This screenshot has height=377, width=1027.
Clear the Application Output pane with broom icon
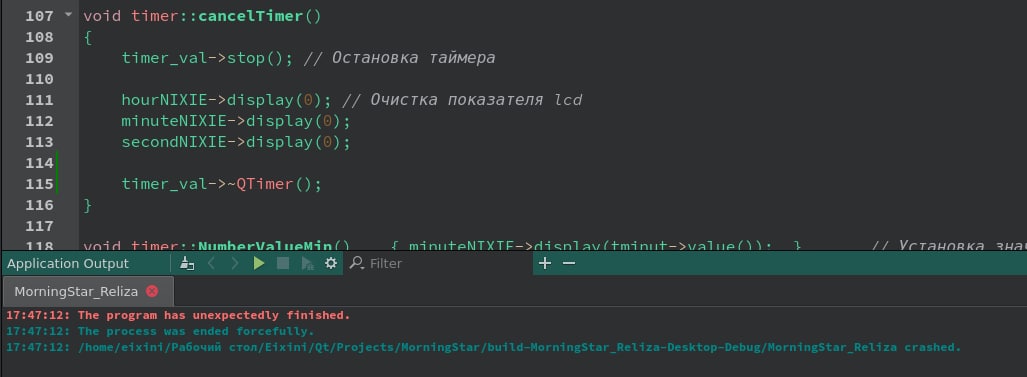pos(187,264)
